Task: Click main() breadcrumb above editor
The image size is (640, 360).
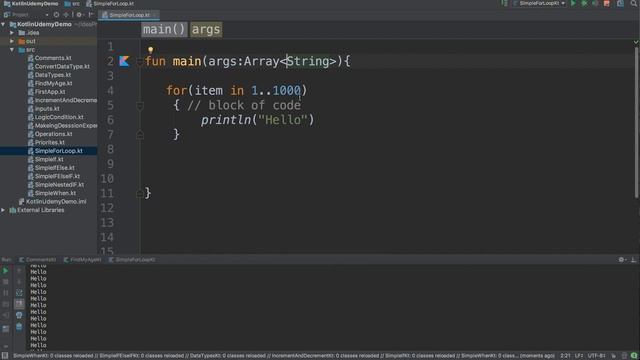Action: (x=164, y=29)
